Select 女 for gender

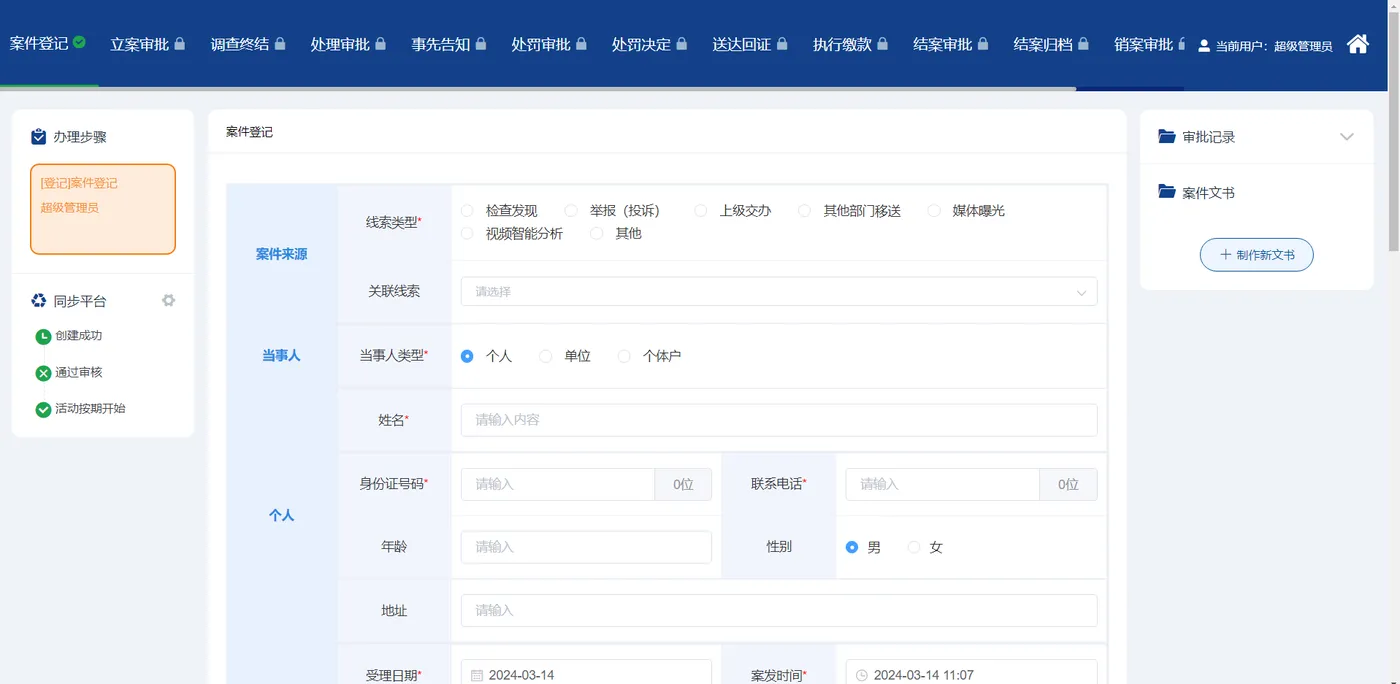click(x=913, y=547)
